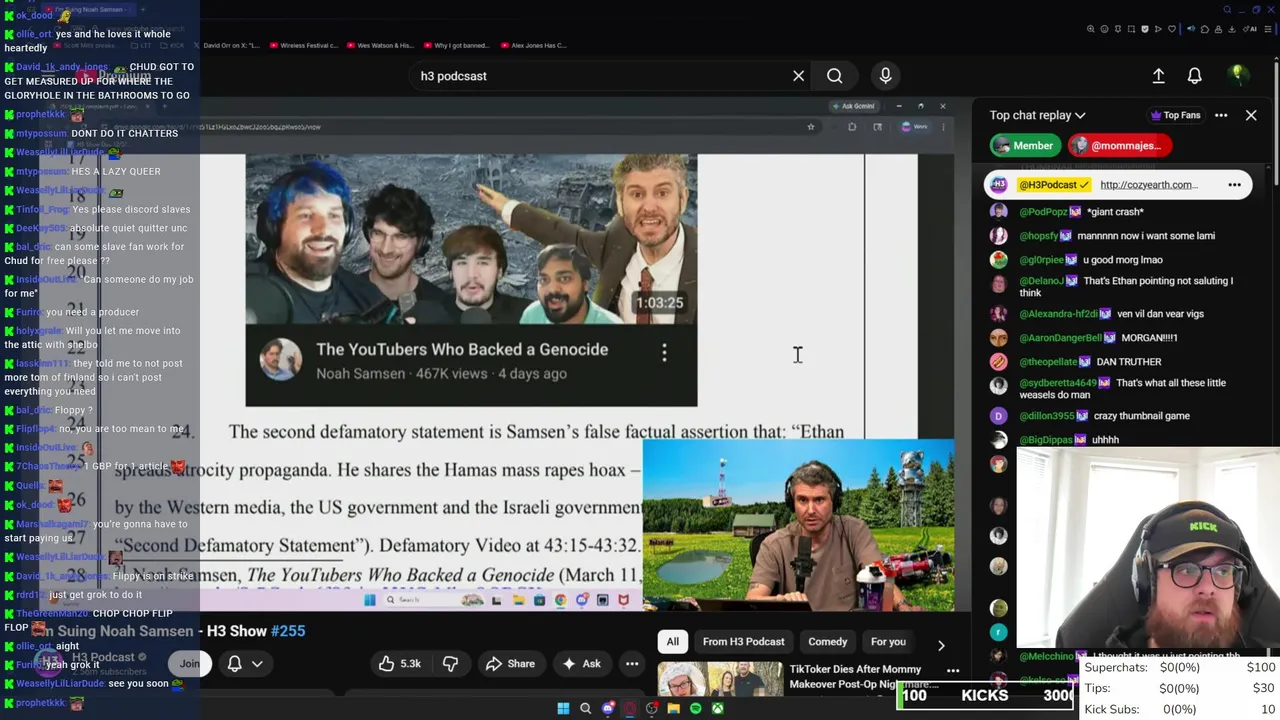Open the YouTube upload/create icon
The width and height of the screenshot is (1280, 720).
click(1158, 76)
